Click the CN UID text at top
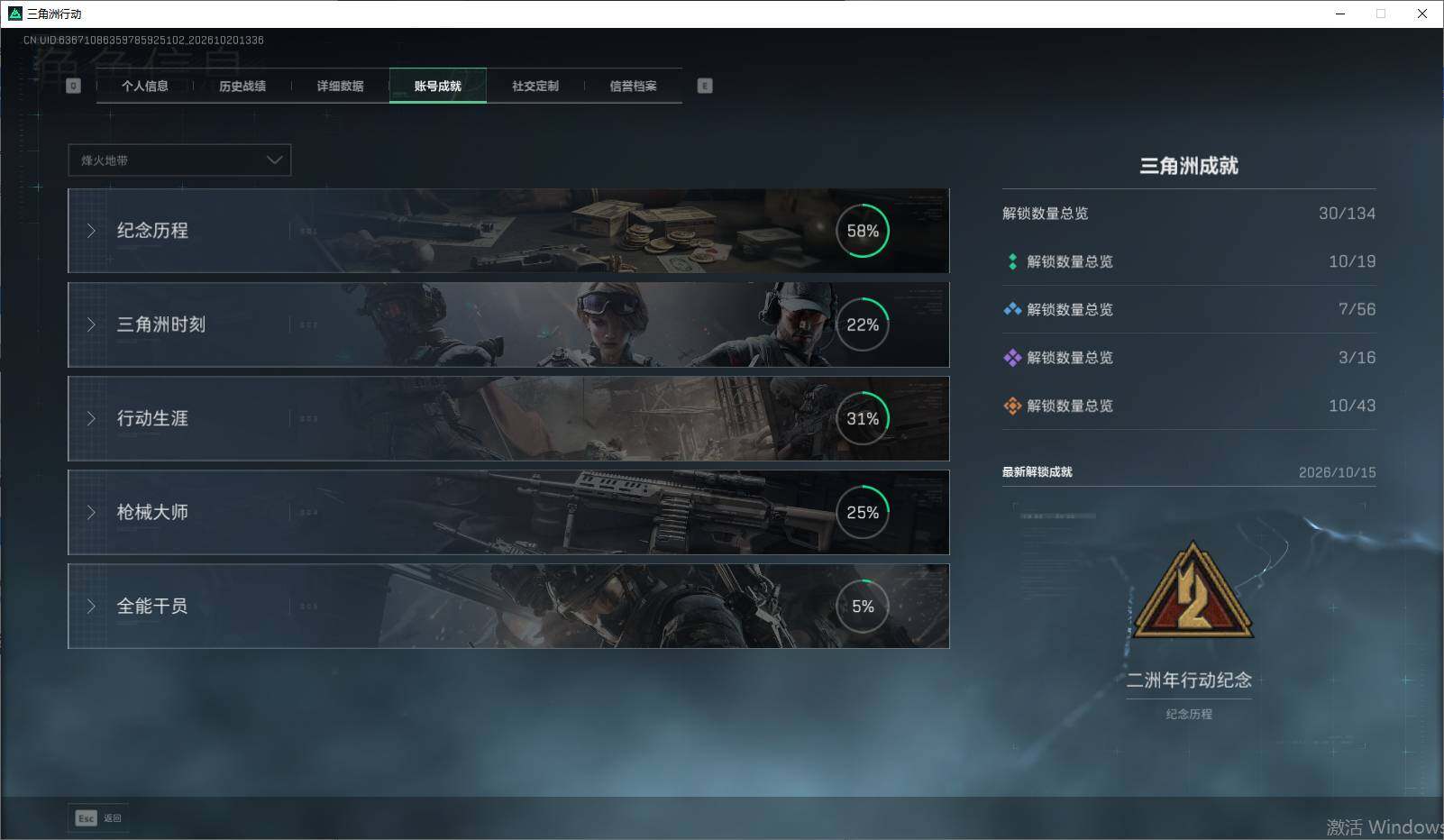The image size is (1444, 840). point(143,41)
